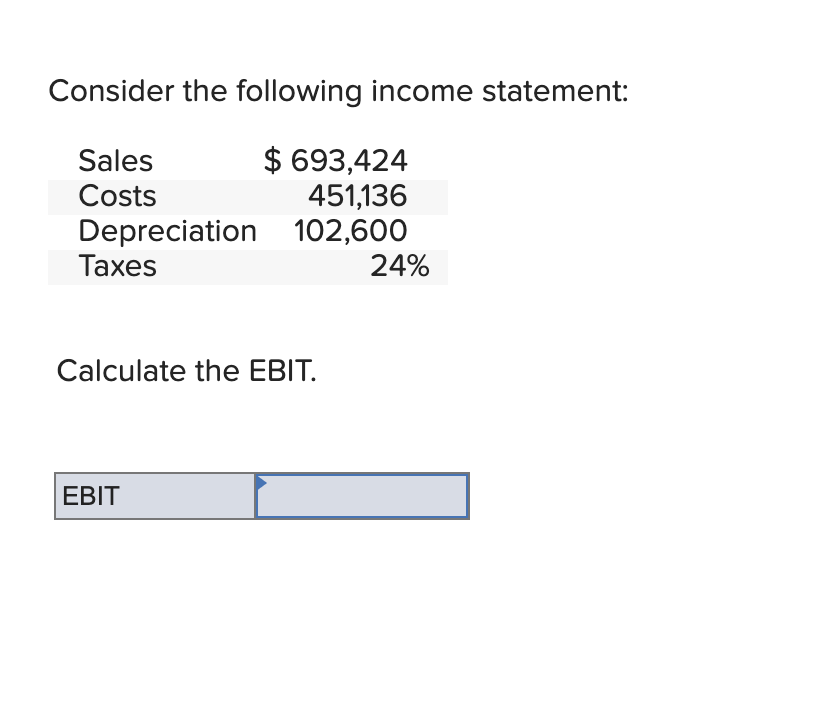Click the 'Calculate the EBIT.' instruction text
This screenshot has height=708, width=828.
pyautogui.click(x=186, y=371)
